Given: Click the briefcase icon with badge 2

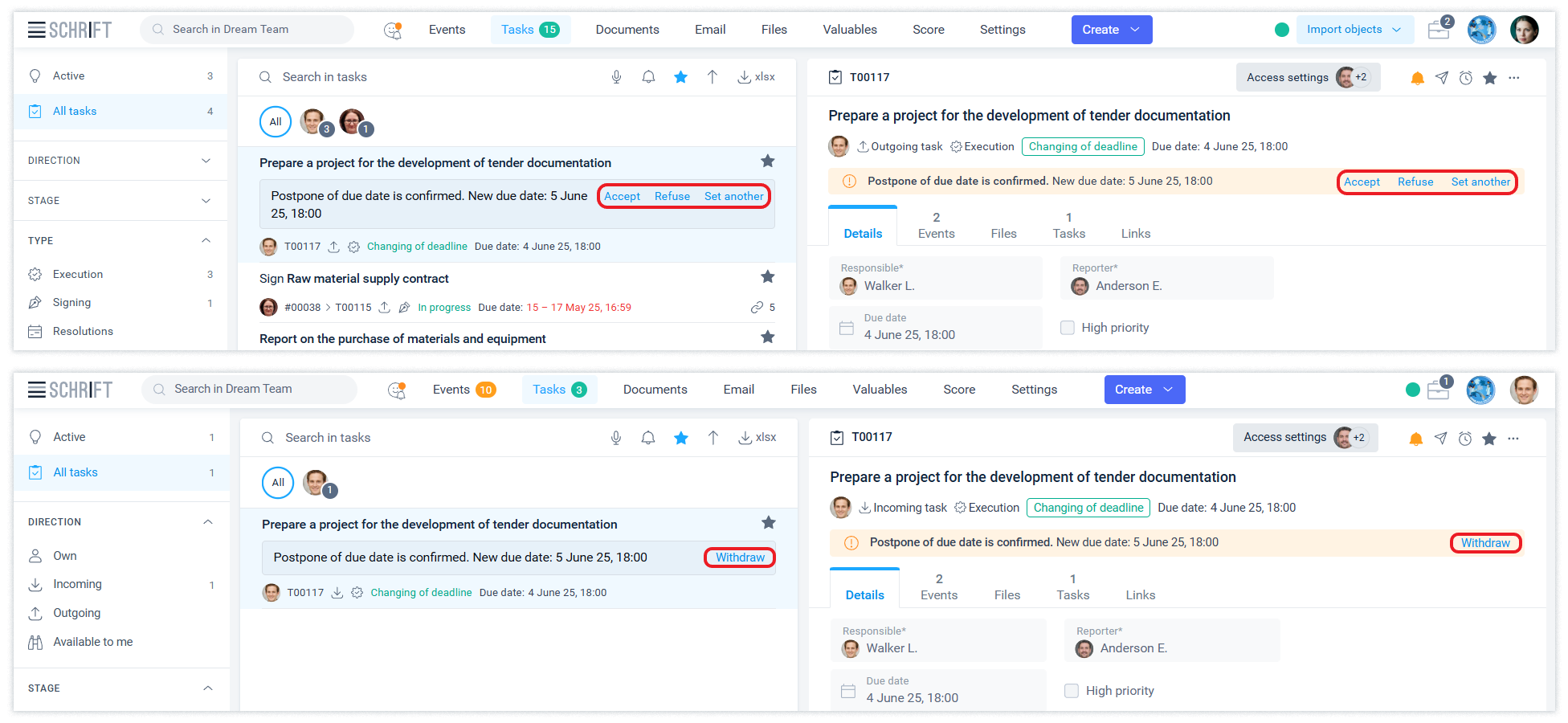Looking at the screenshot, I should 1438,30.
